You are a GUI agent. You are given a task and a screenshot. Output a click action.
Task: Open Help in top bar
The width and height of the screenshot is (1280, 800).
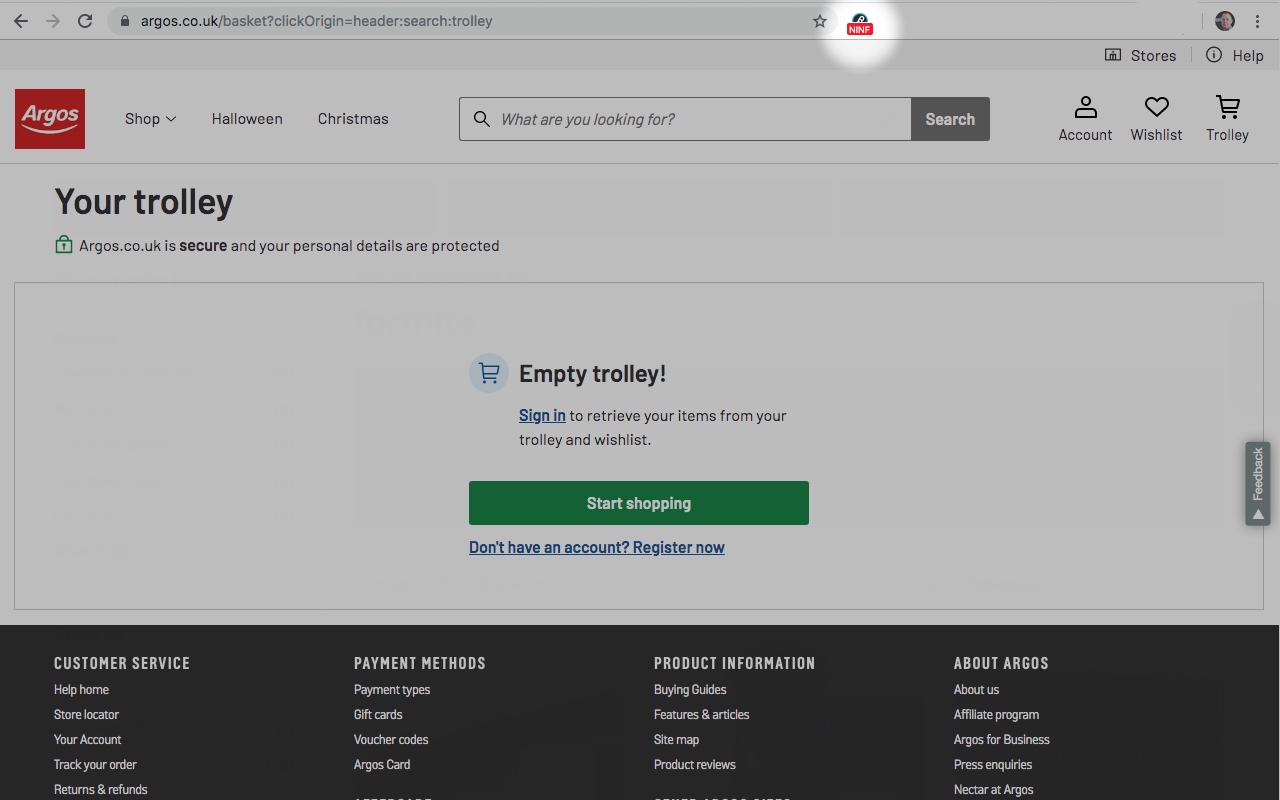pyautogui.click(x=1235, y=55)
